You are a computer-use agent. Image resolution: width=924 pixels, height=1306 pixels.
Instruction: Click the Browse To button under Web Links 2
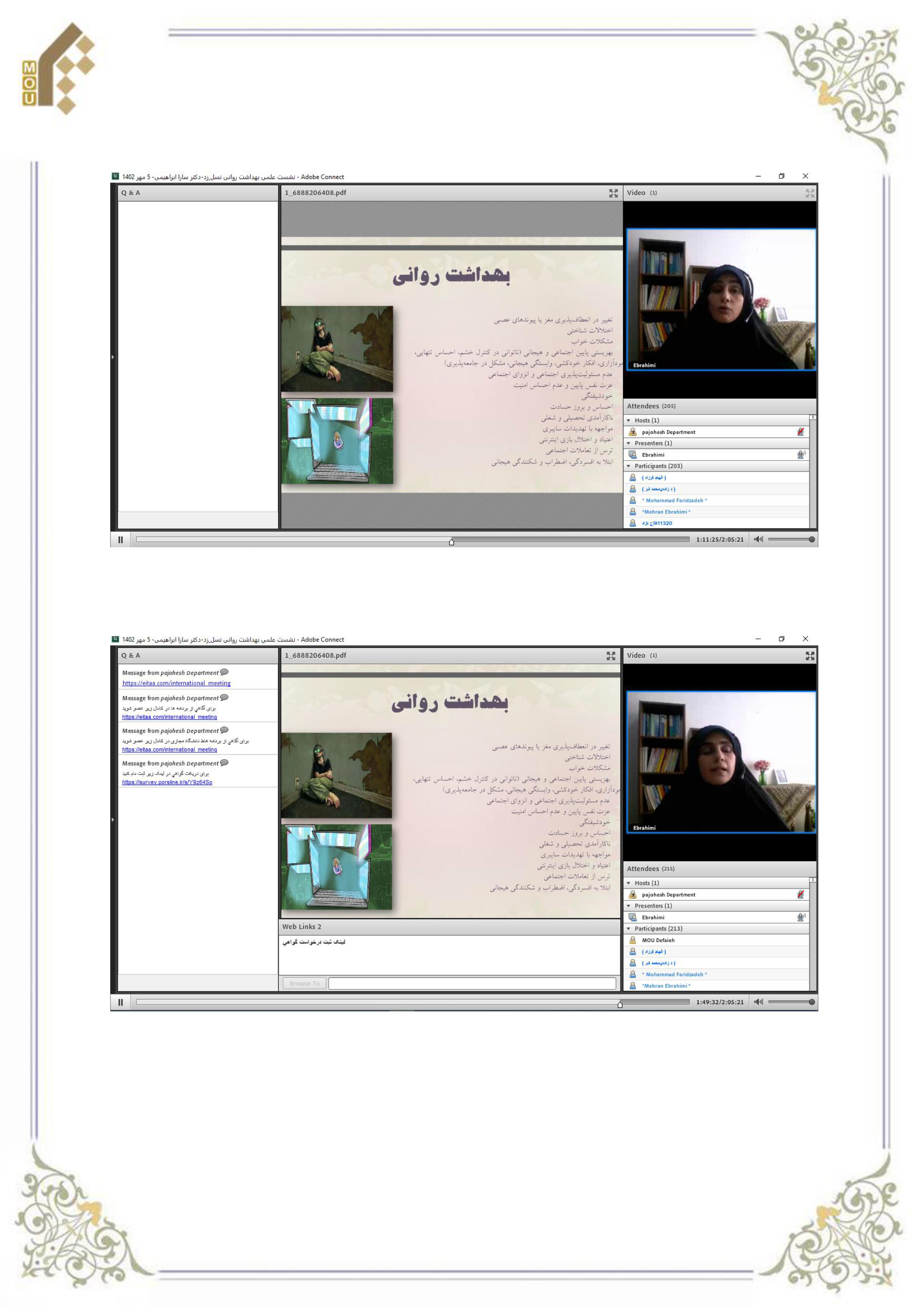304,983
